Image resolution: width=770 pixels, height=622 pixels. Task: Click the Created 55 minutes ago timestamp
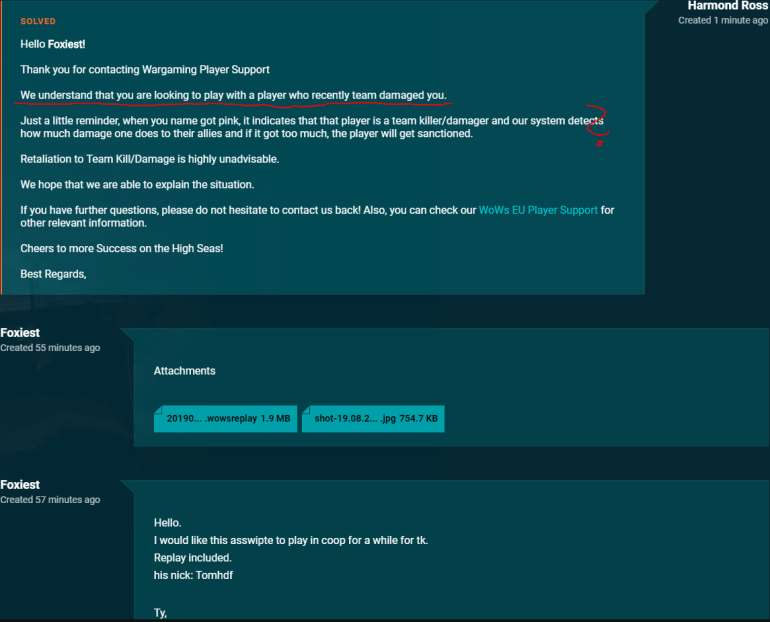pyautogui.click(x=50, y=348)
